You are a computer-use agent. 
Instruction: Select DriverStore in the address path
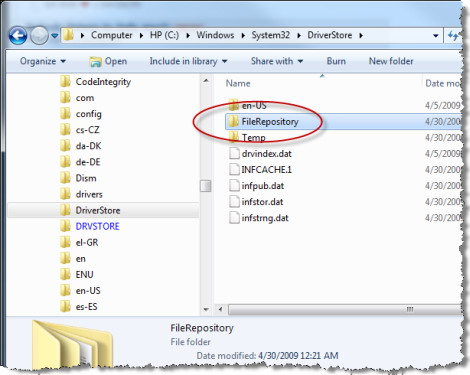pos(329,35)
